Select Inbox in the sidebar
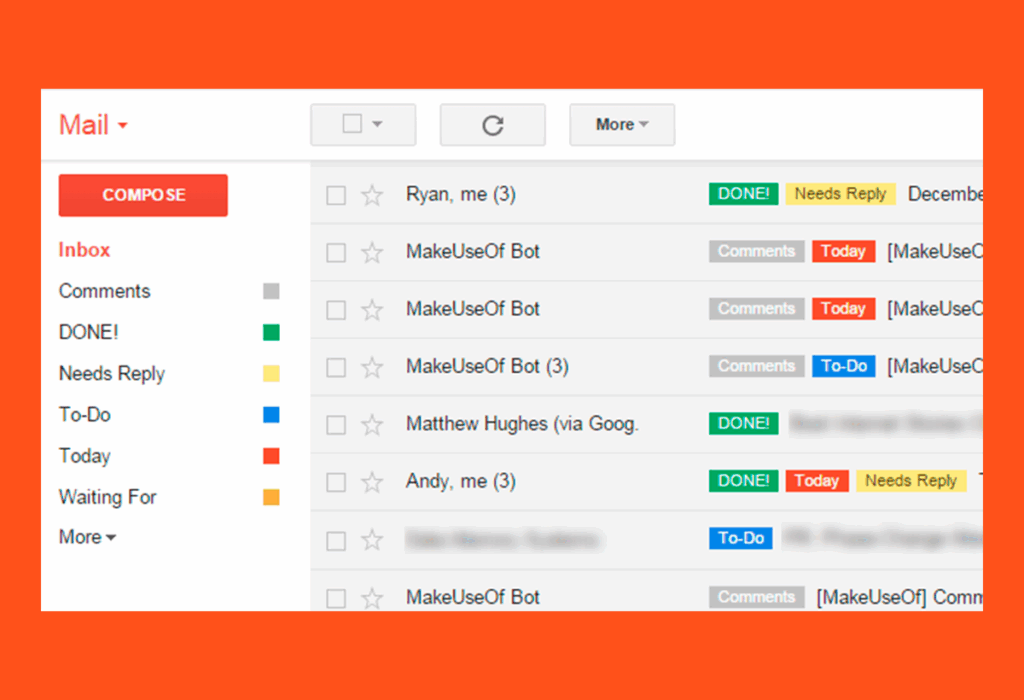 pos(84,250)
